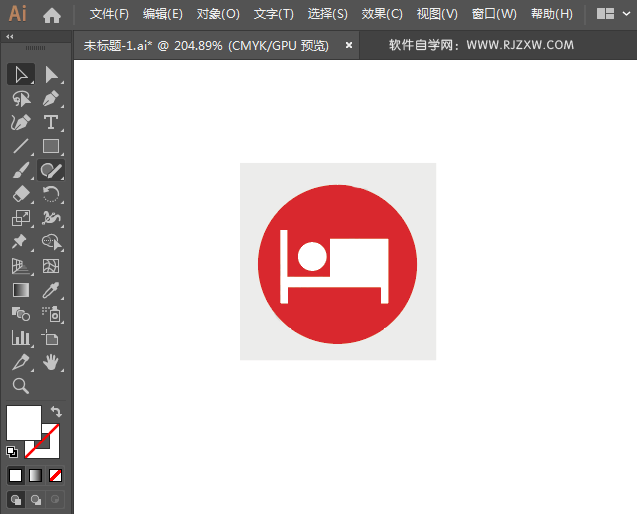637x514 pixels.
Task: Pick the Blend tool
Action: (21, 314)
